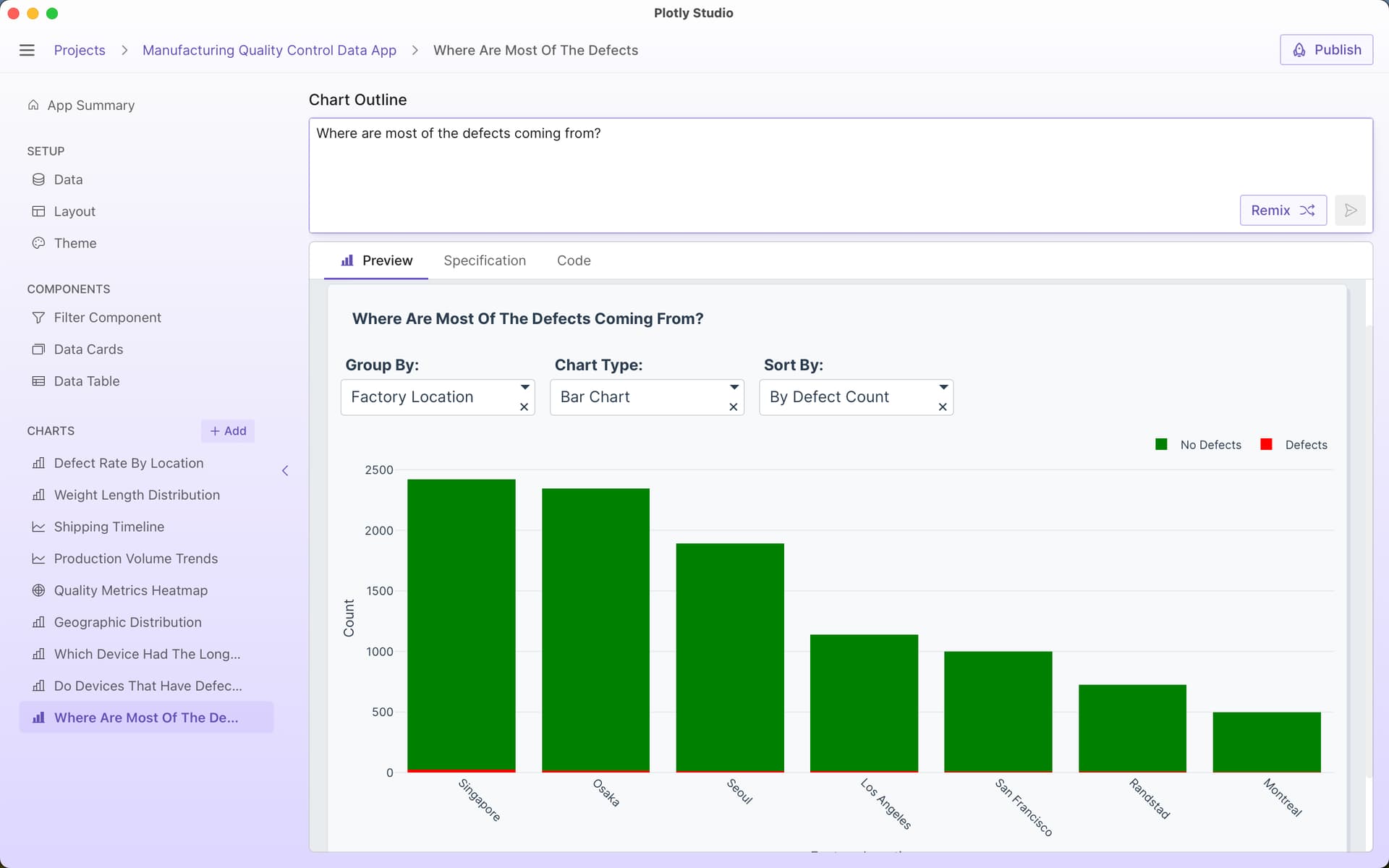The image size is (1389, 868).
Task: Click the Data database icon in Setup
Action: 38,179
